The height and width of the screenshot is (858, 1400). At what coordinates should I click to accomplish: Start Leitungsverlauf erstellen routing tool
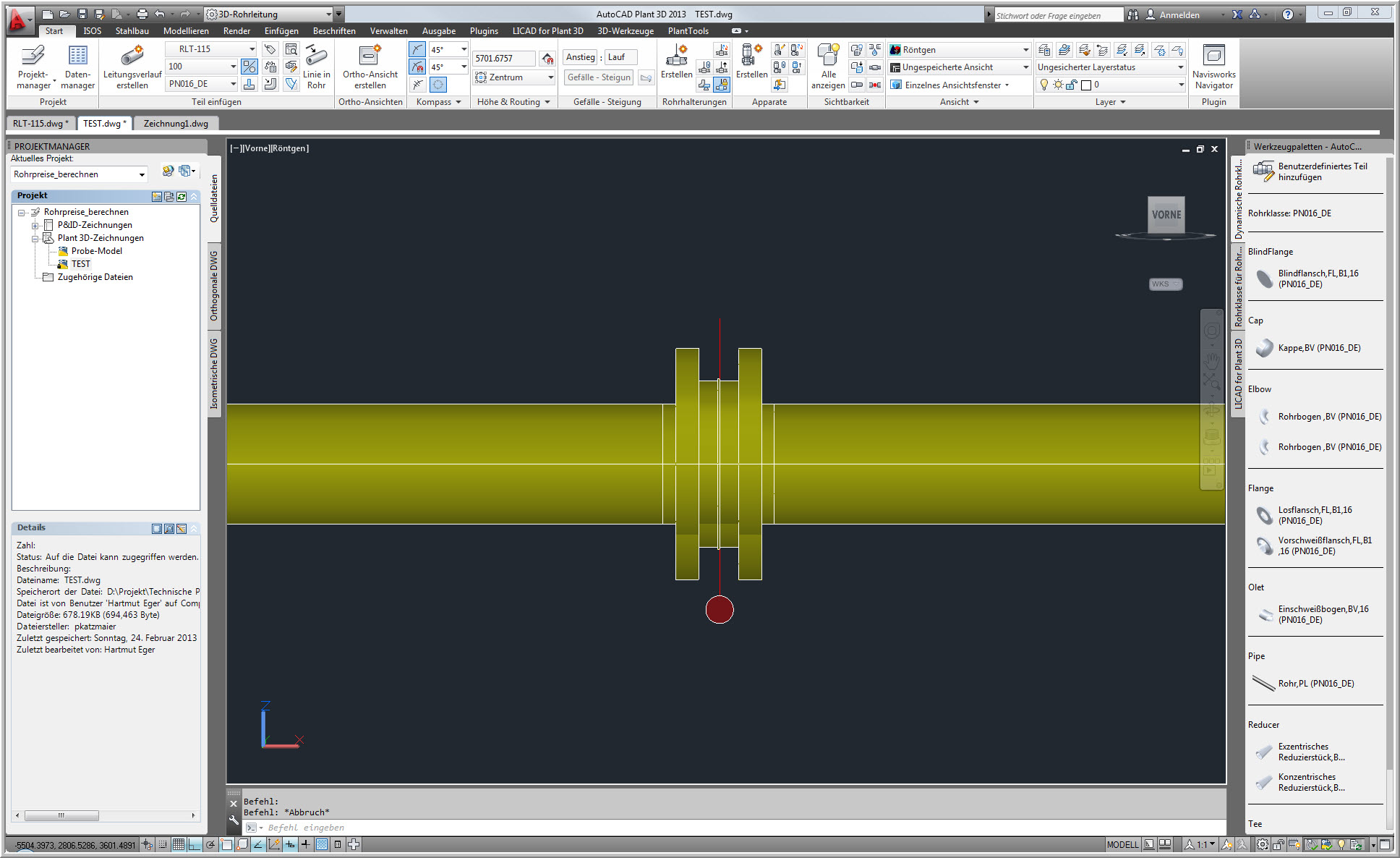coord(132,67)
